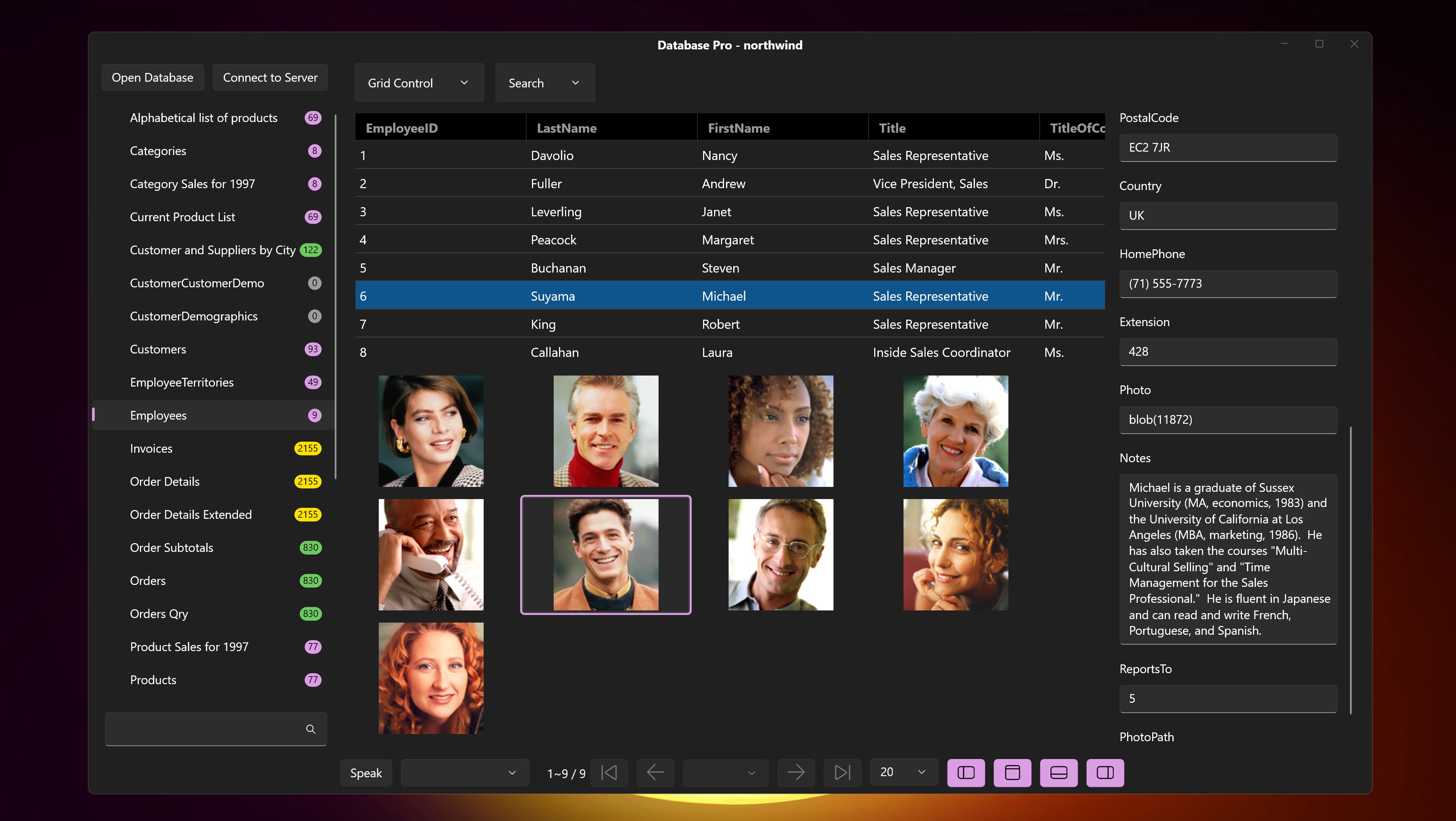Open the Invoices table in sidebar

(151, 449)
